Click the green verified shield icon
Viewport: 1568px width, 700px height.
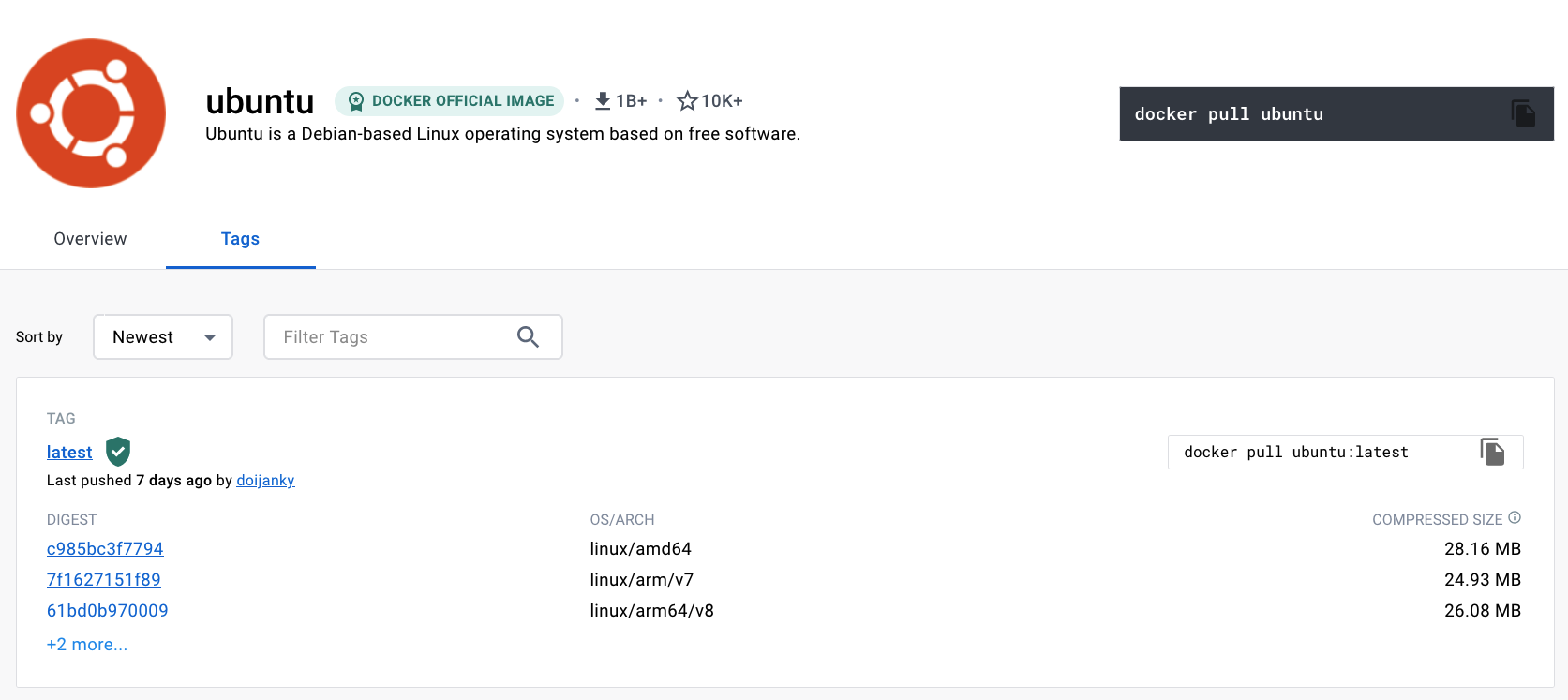pos(118,452)
